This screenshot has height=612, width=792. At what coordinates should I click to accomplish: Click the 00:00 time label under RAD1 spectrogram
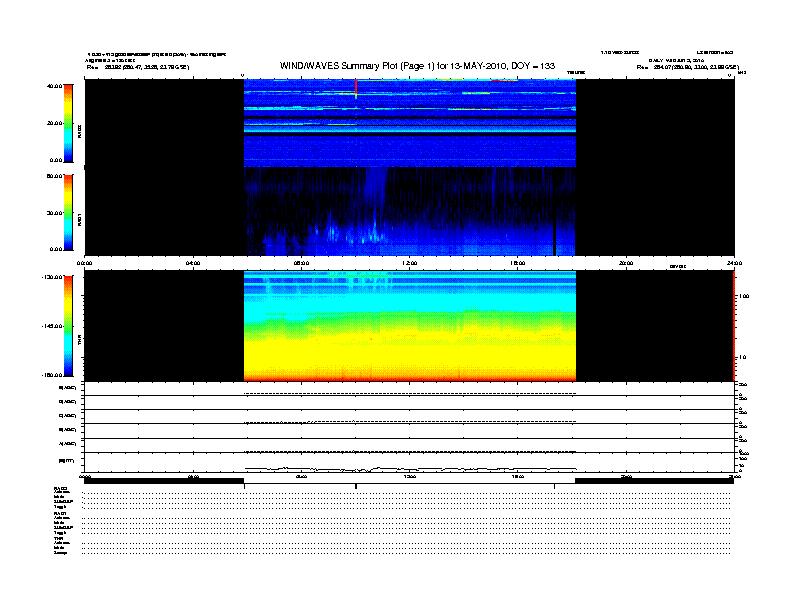point(84,263)
